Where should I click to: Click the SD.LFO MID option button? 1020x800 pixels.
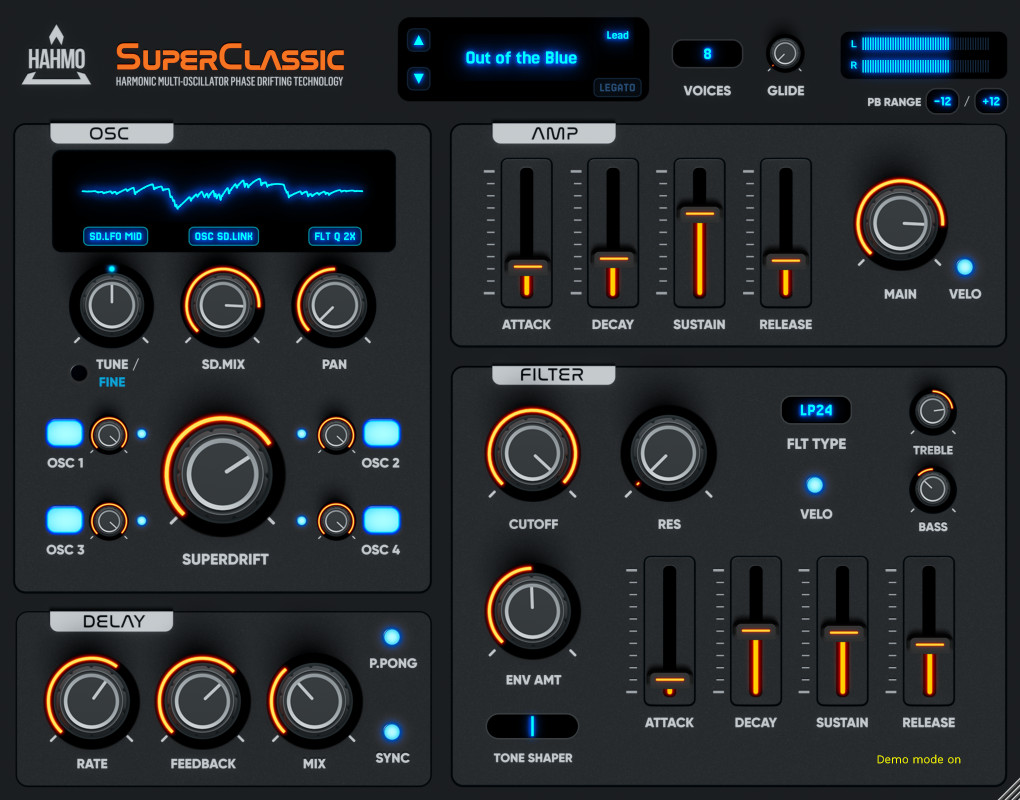click(115, 237)
